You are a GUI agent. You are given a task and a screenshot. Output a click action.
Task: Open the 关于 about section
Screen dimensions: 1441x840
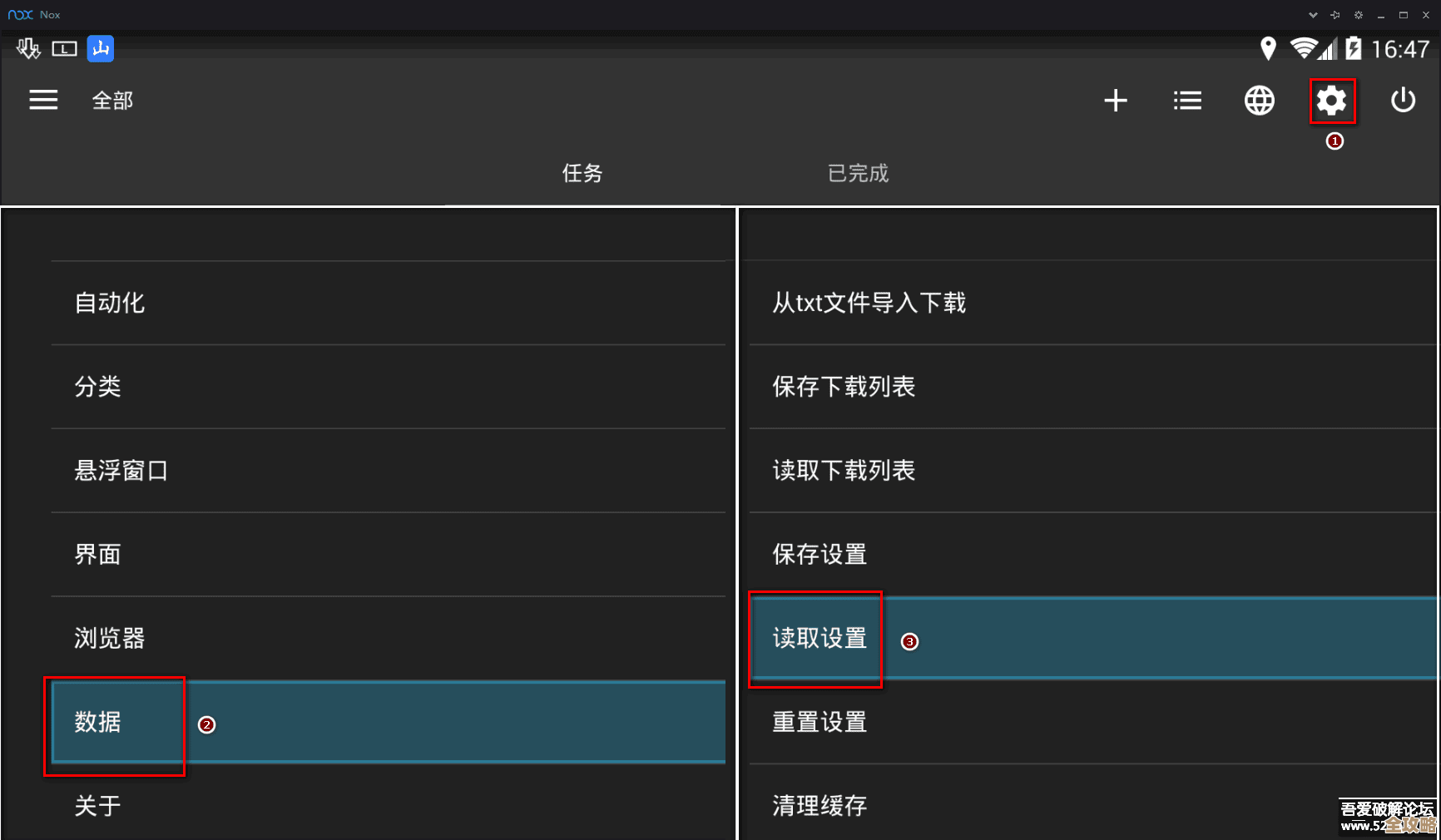pos(97,805)
